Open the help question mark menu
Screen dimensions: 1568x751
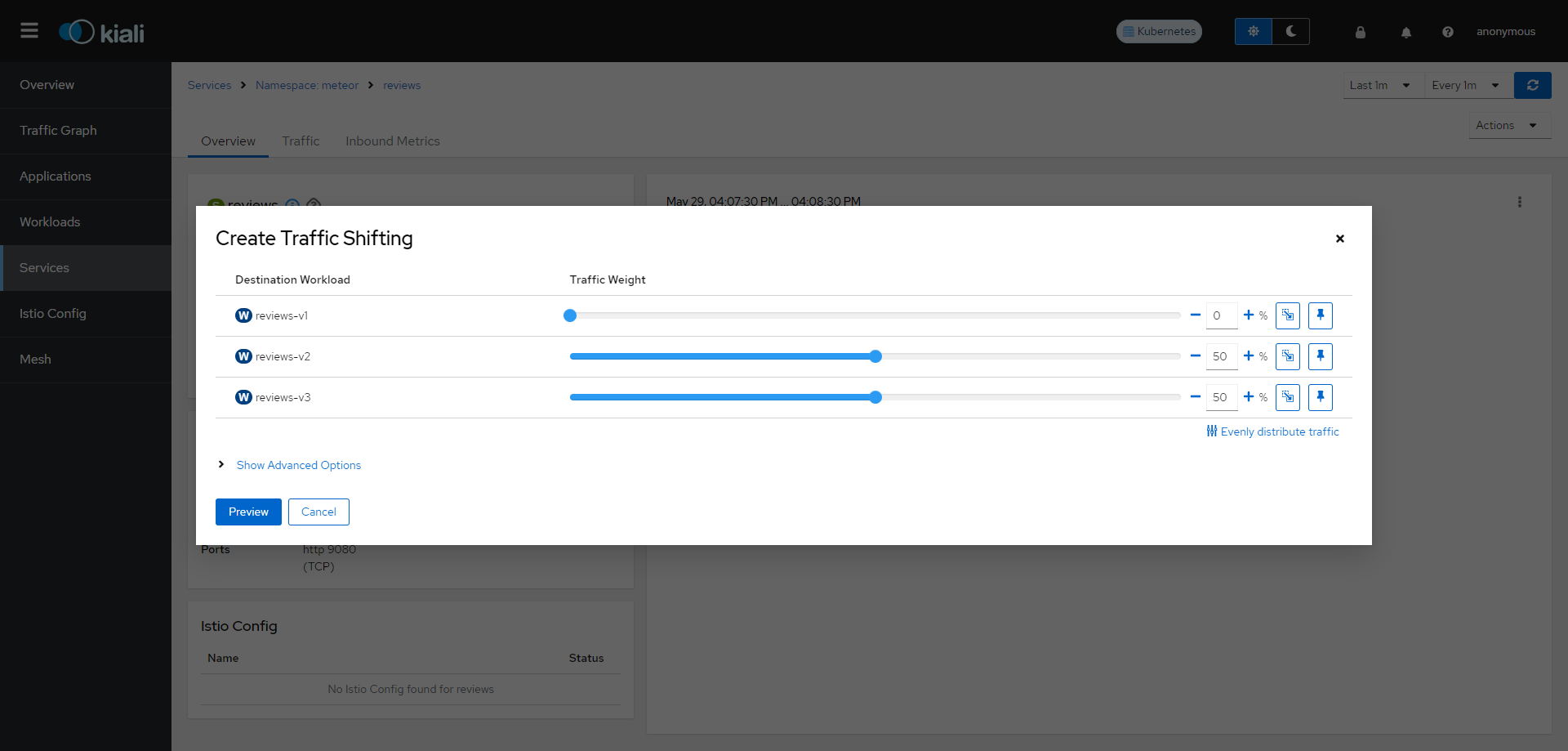[1448, 32]
